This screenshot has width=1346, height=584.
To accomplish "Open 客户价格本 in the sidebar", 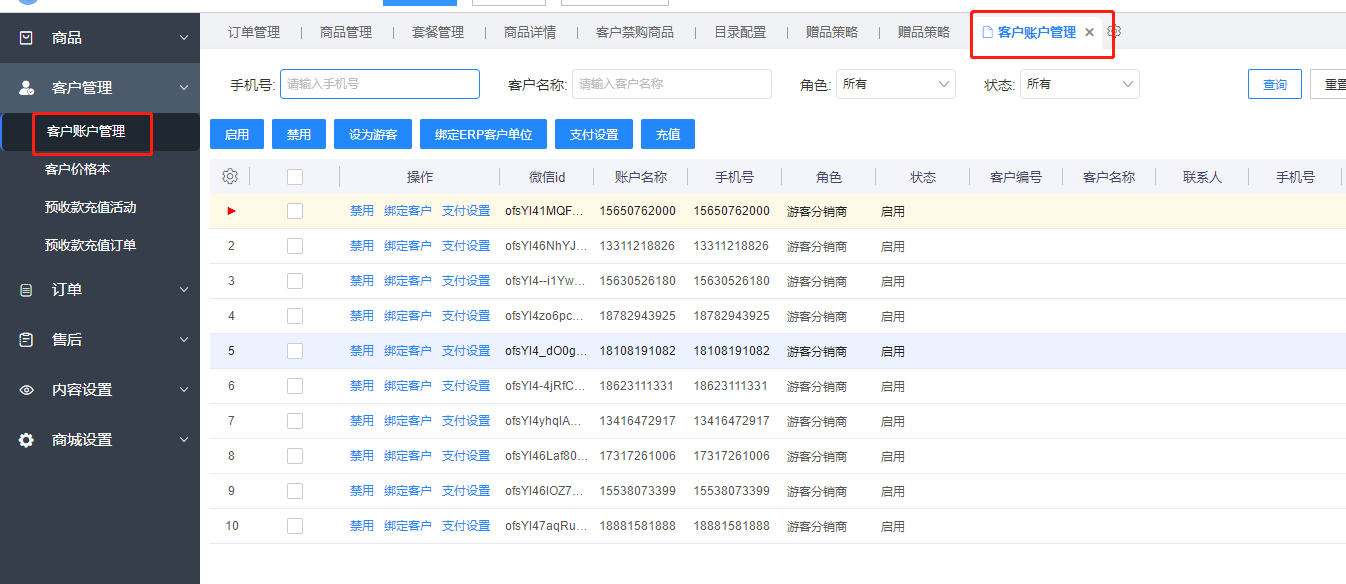I will (x=77, y=170).
